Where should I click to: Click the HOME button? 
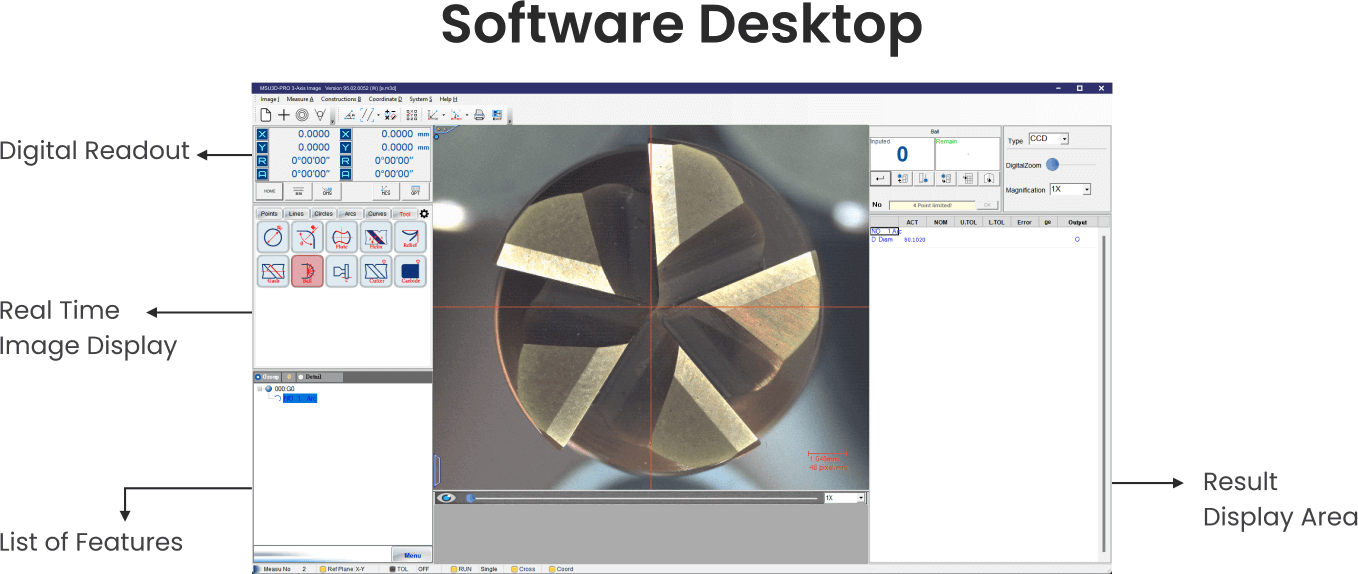click(268, 191)
